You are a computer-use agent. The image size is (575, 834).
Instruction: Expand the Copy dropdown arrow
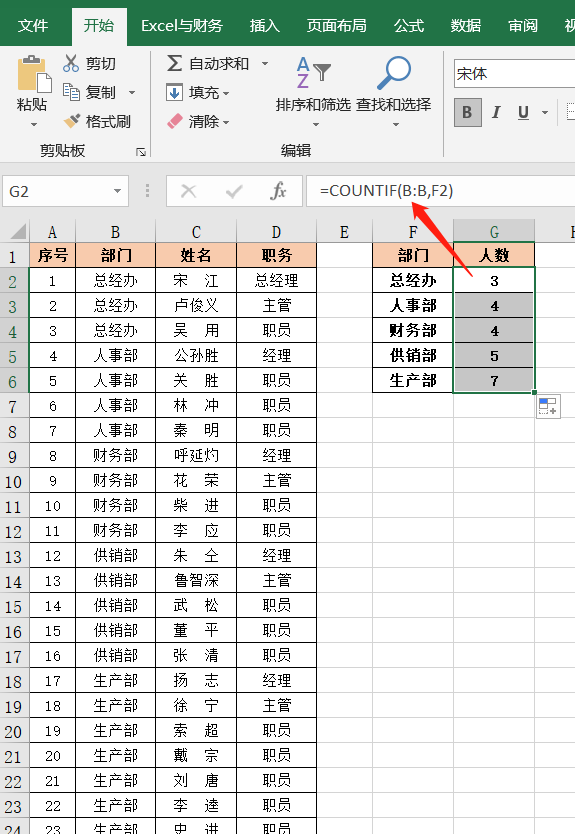132,93
